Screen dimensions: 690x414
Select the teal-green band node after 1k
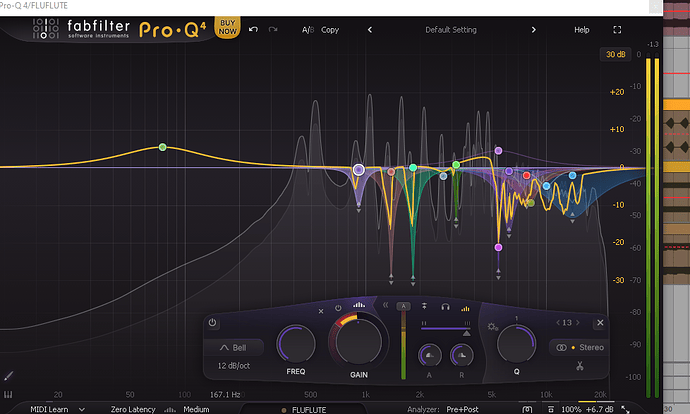[413, 167]
